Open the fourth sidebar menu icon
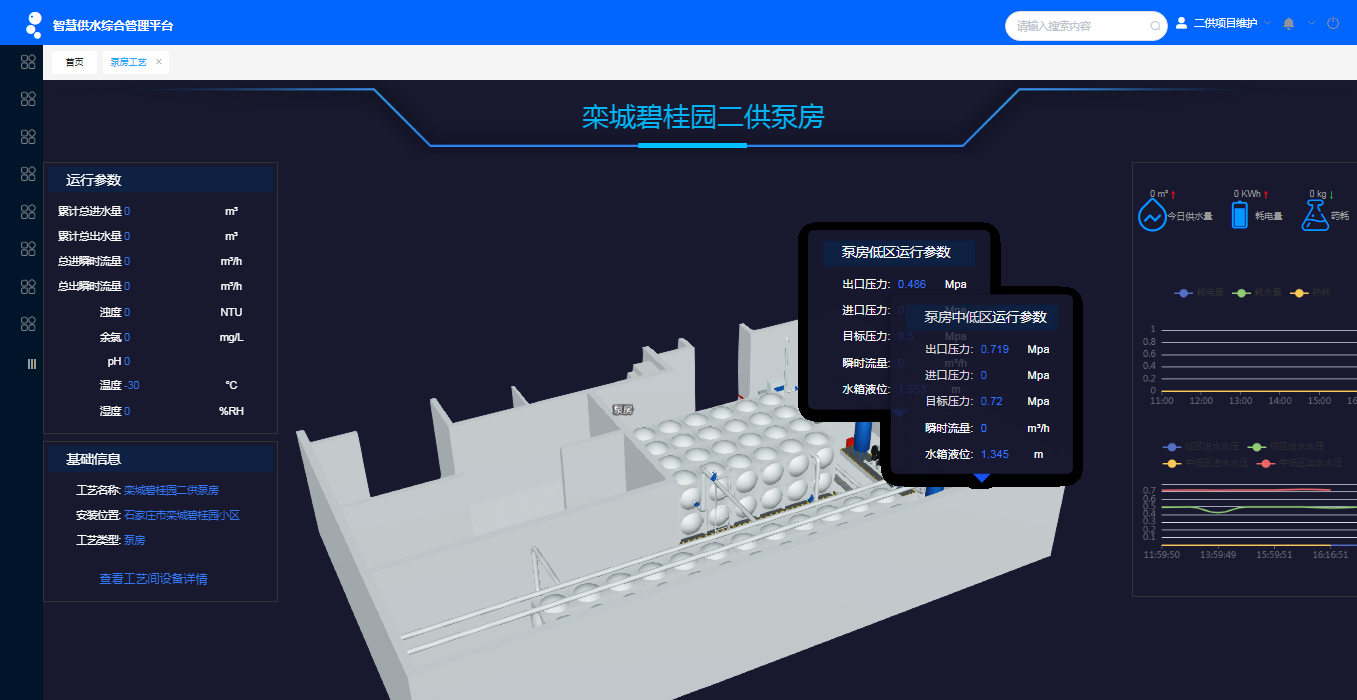The height and width of the screenshot is (700, 1357). click(x=28, y=174)
